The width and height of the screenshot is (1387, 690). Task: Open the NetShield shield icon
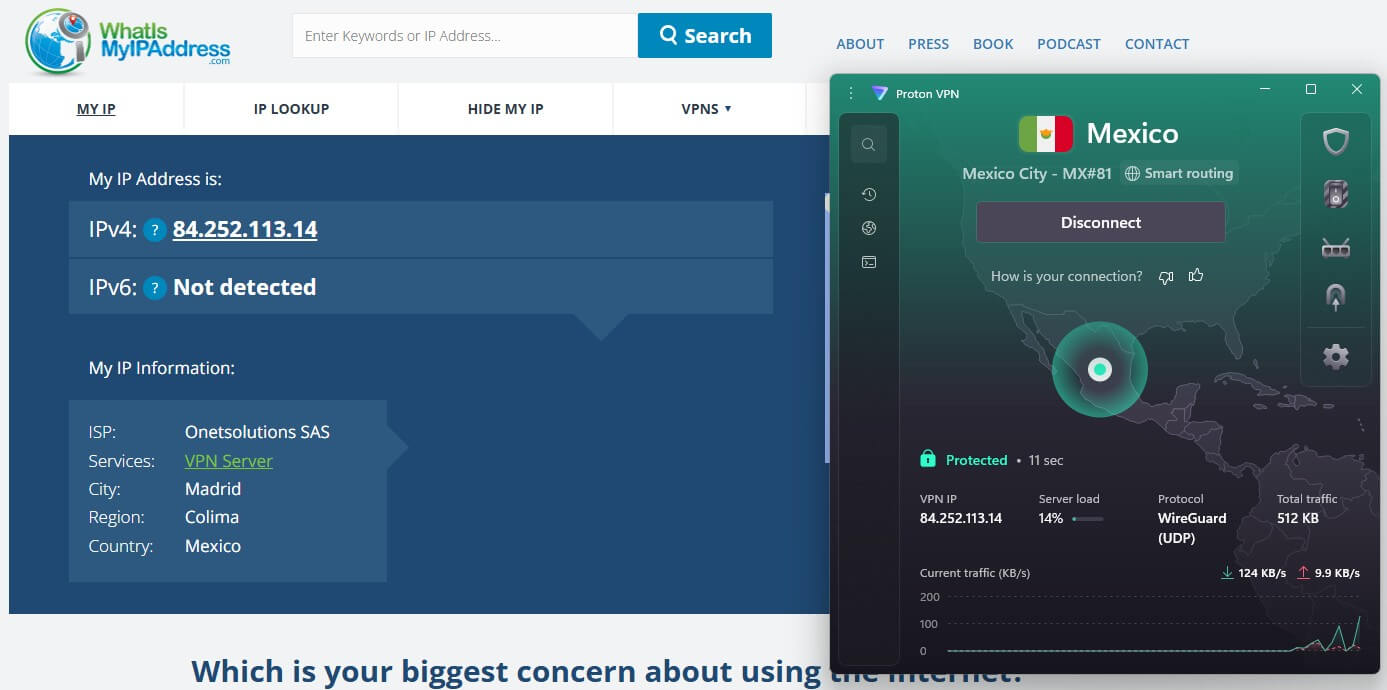[1336, 141]
